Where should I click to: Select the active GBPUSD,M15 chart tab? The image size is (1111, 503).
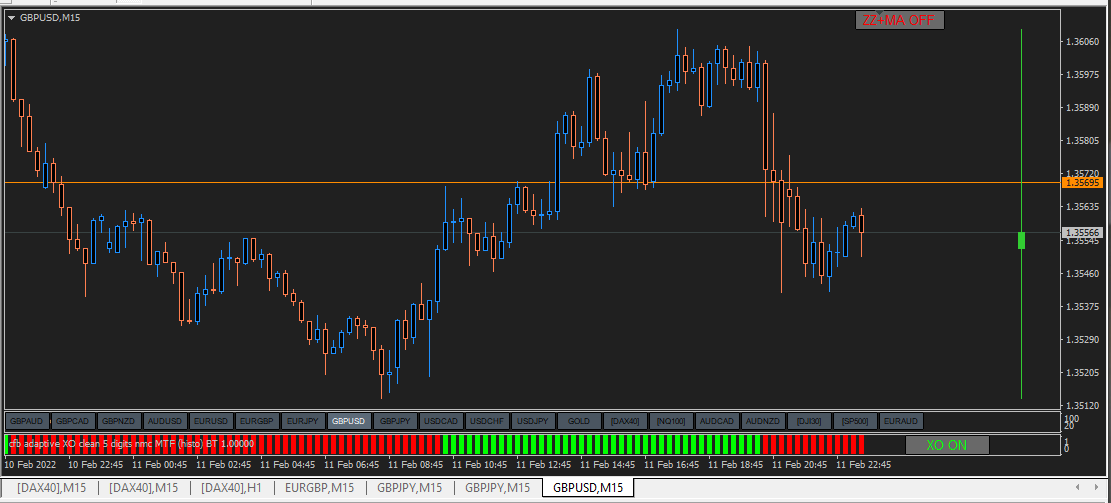coord(588,487)
